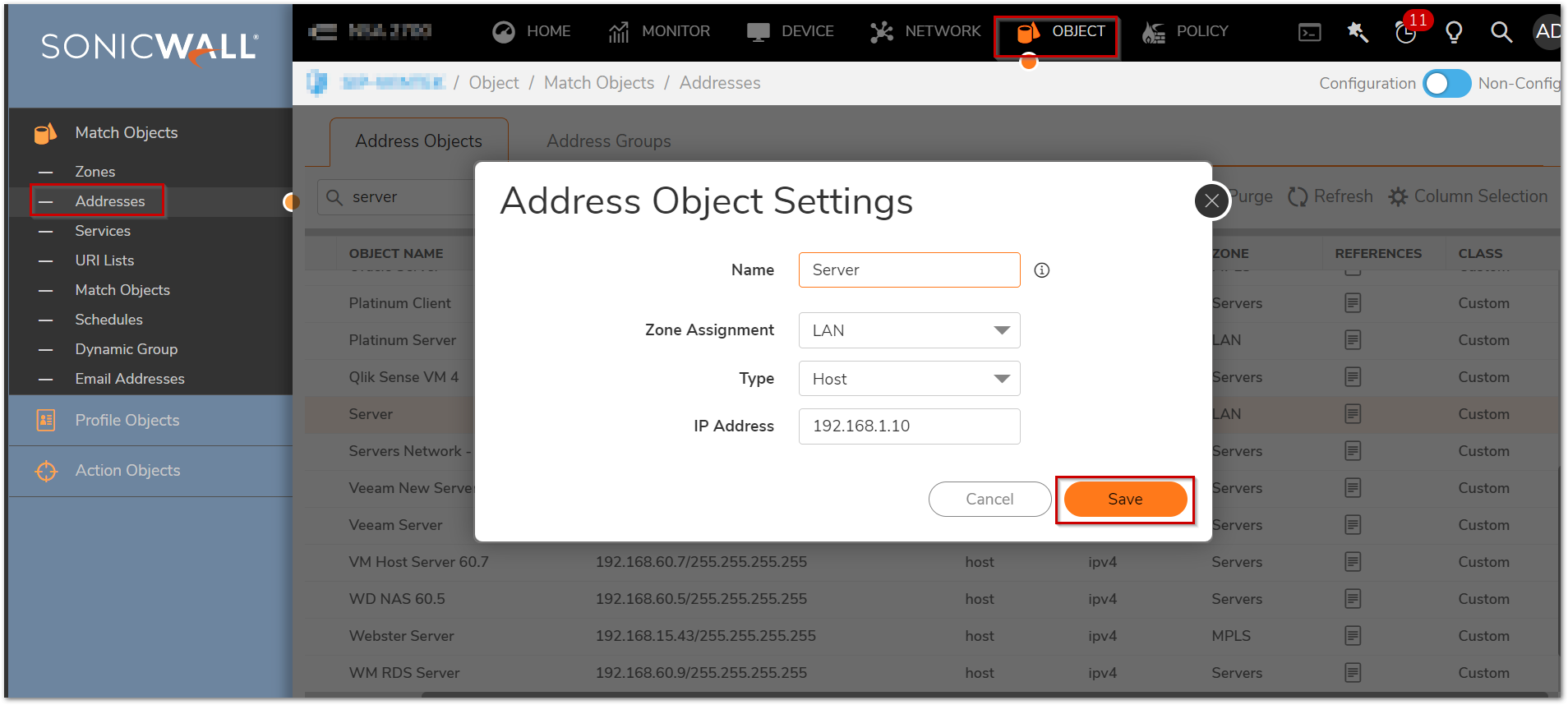Expand the Profile Objects section

coord(127,420)
